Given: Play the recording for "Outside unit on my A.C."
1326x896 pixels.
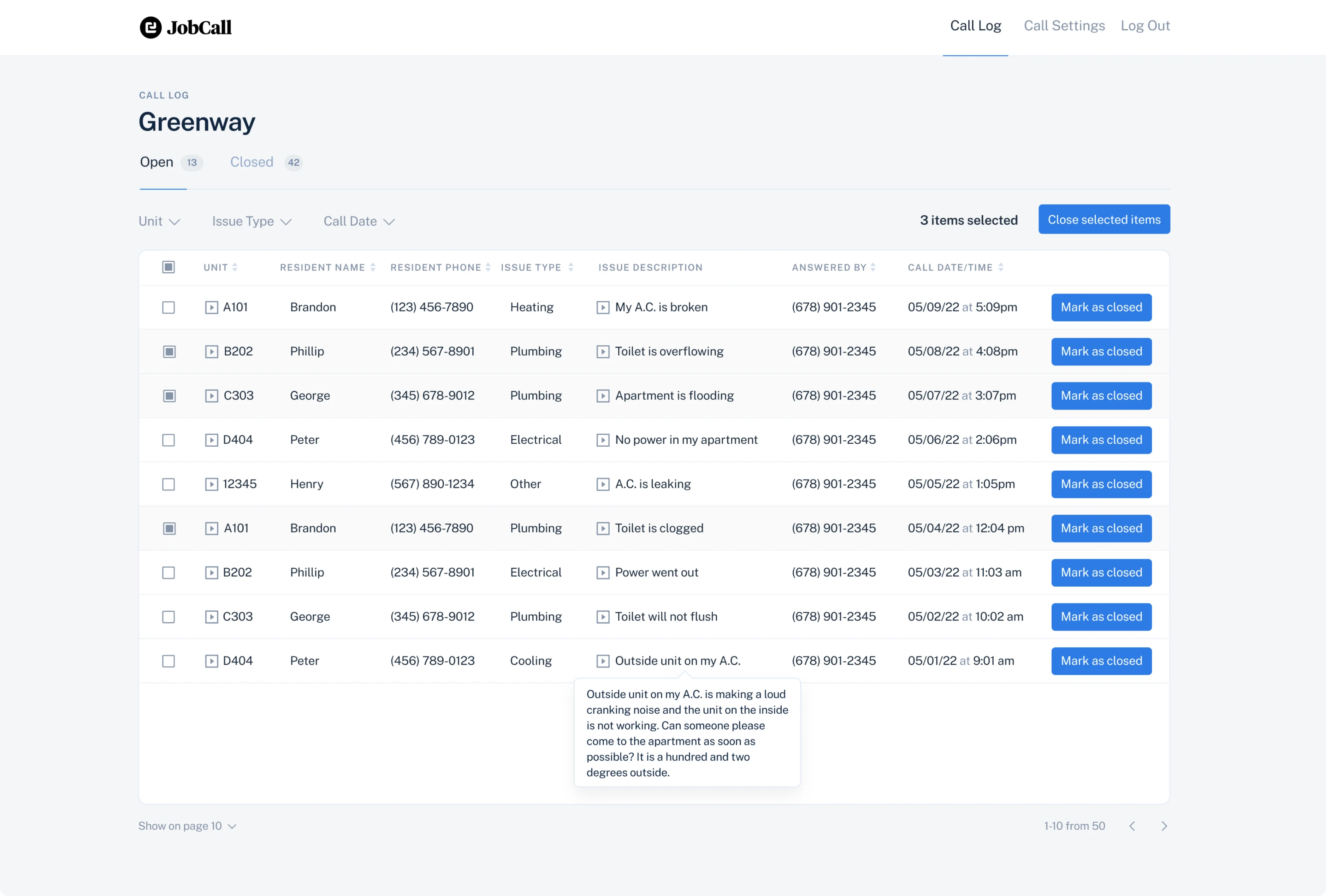Looking at the screenshot, I should [x=602, y=660].
